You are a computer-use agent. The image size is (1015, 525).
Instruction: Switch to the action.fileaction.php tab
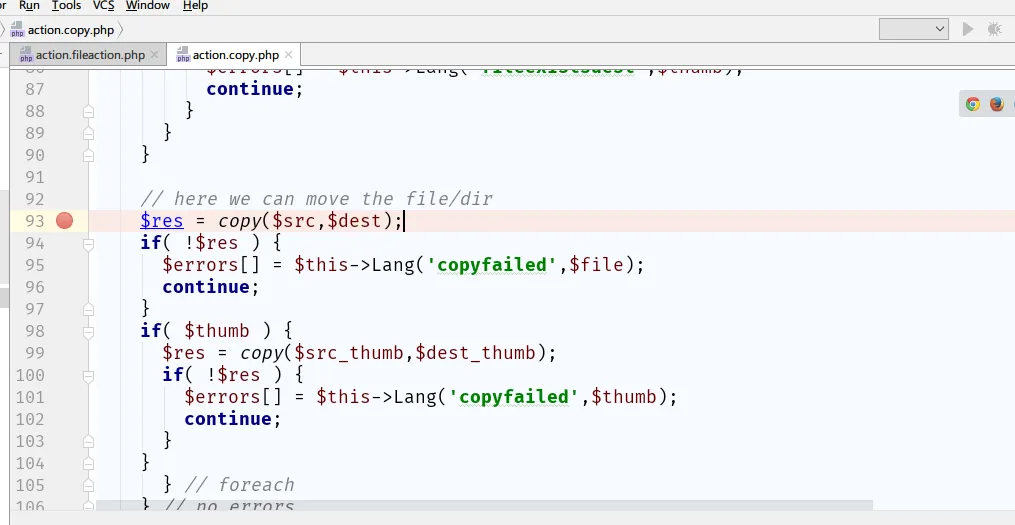click(90, 55)
